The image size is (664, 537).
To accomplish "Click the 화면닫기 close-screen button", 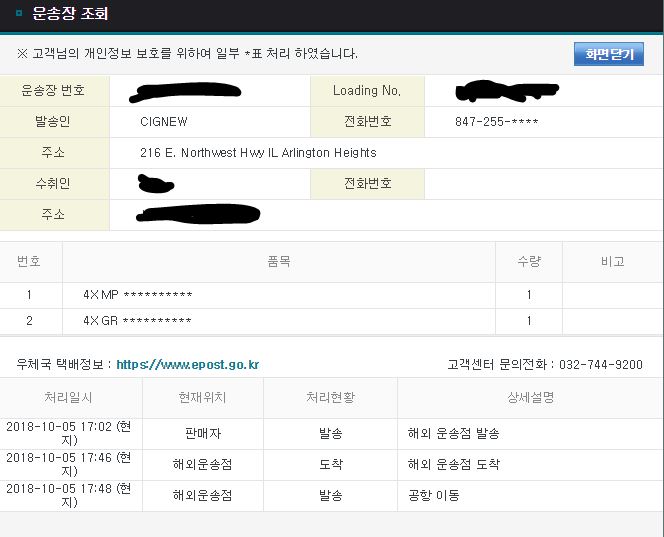I will pyautogui.click(x=608, y=54).
